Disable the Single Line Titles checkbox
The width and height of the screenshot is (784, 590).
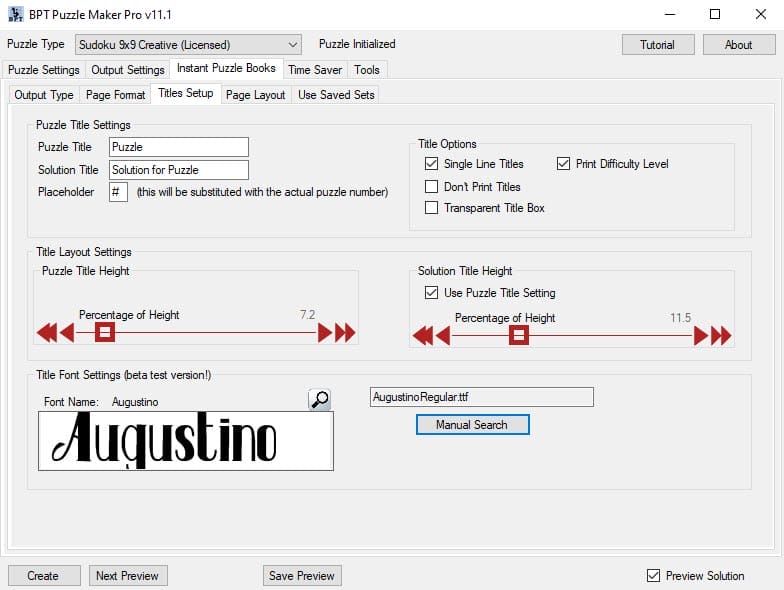[431, 164]
